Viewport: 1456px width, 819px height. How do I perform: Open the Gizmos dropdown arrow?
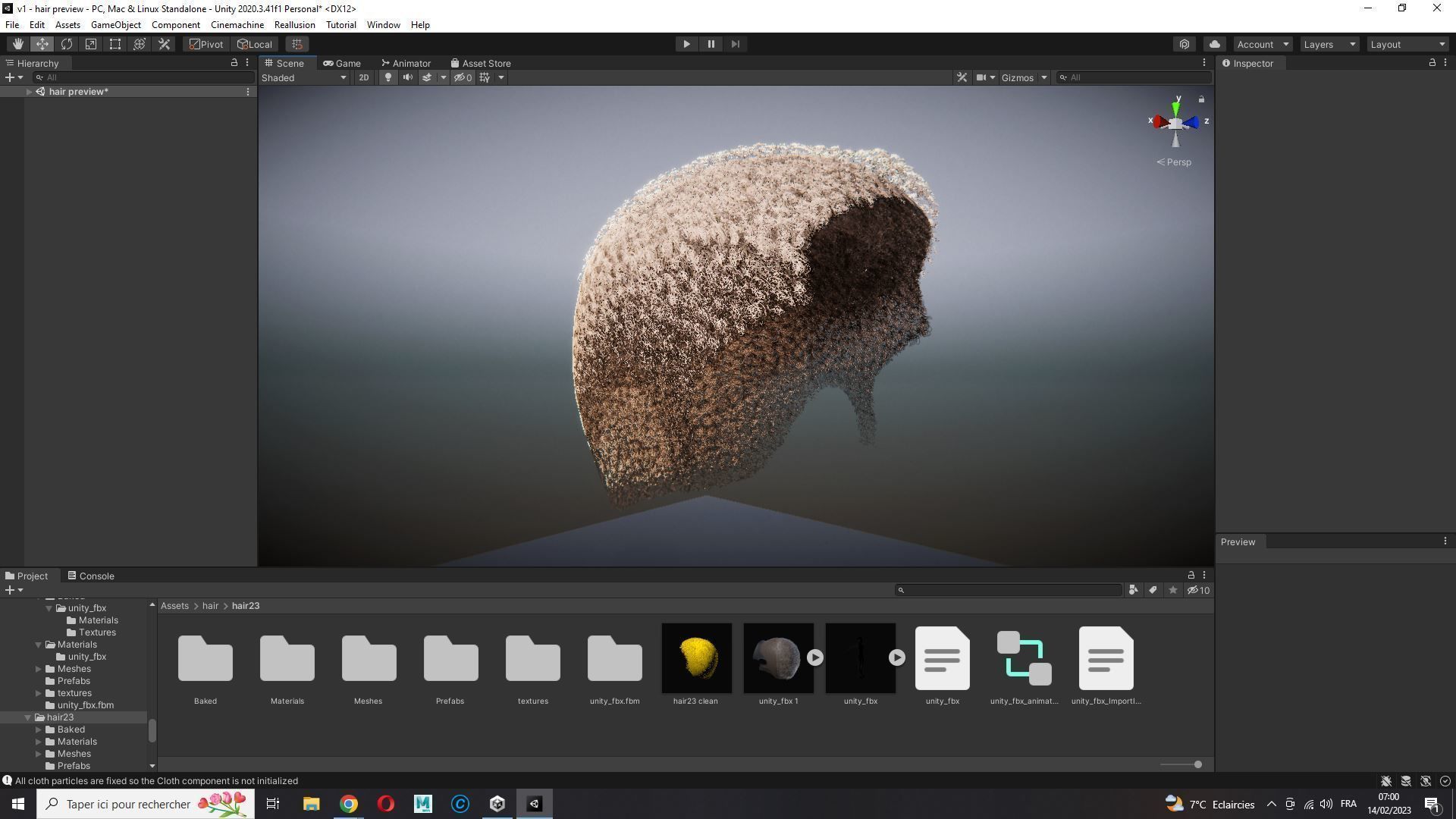(1043, 77)
